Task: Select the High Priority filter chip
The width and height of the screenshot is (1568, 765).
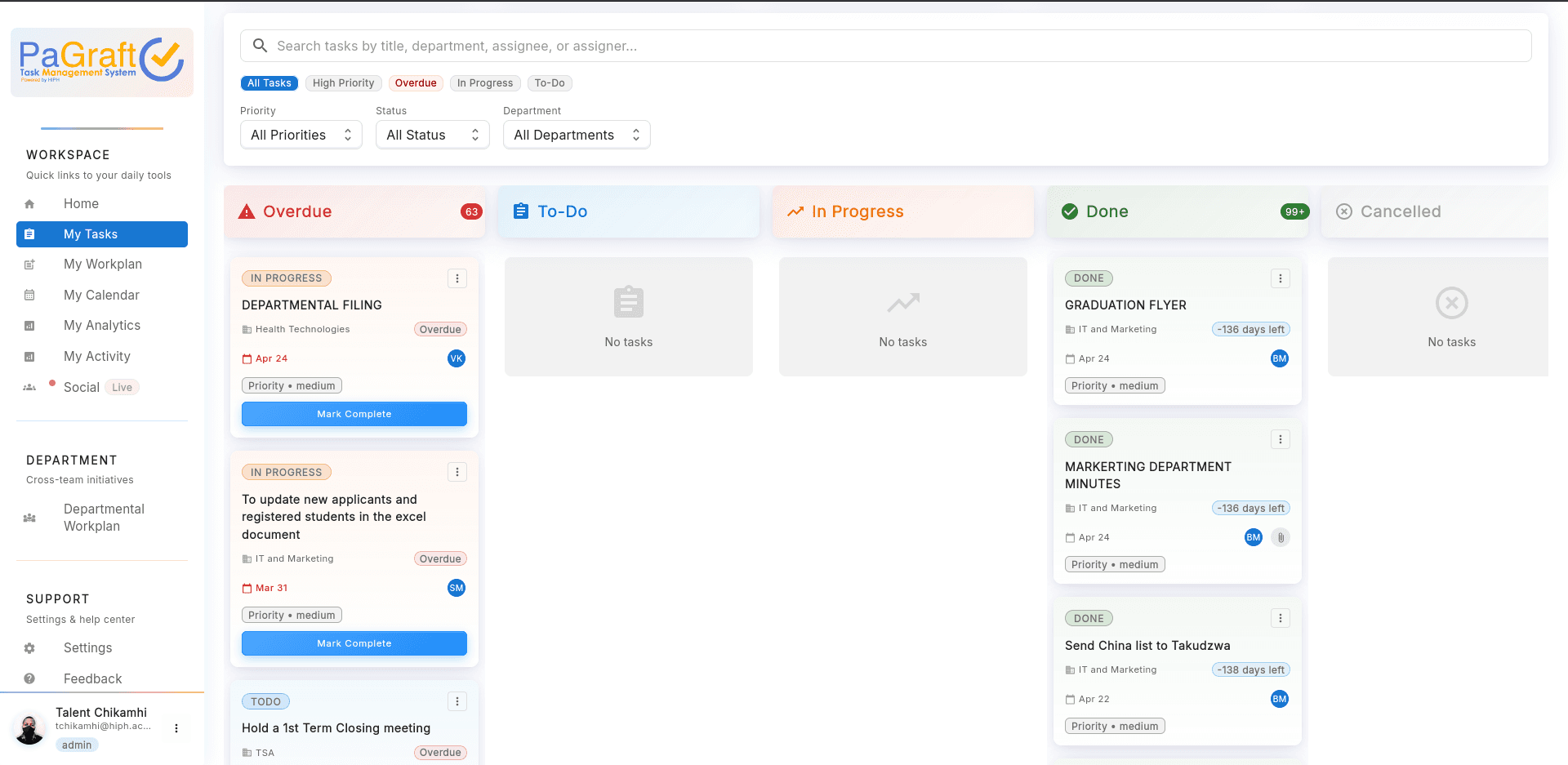Action: 343,83
